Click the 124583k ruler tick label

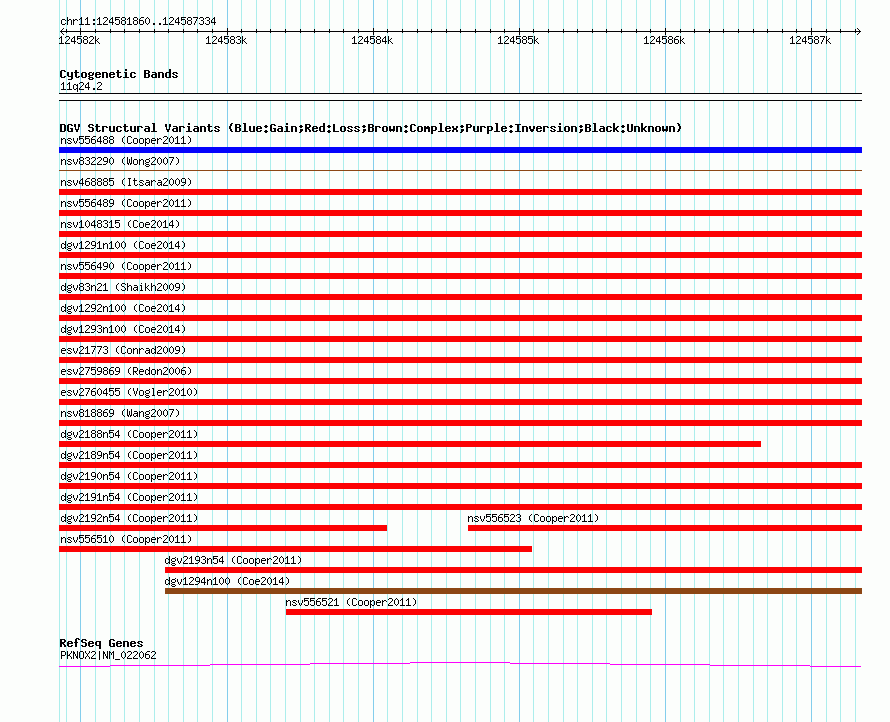click(x=226, y=40)
